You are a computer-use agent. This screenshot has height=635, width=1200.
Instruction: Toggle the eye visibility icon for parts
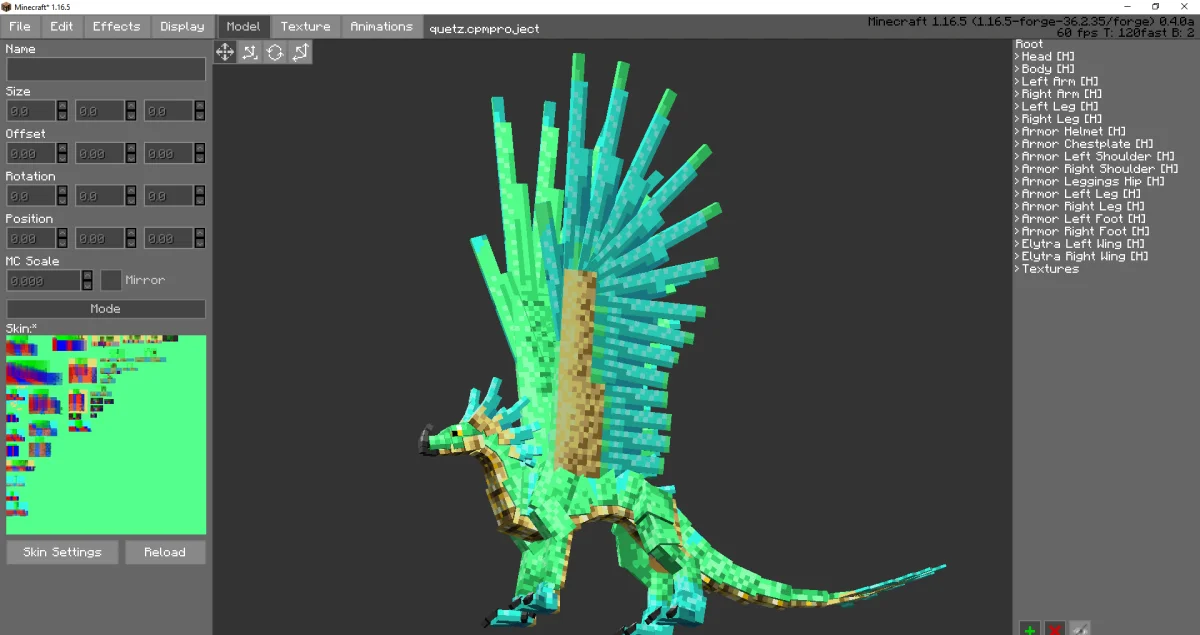(x=1079, y=628)
